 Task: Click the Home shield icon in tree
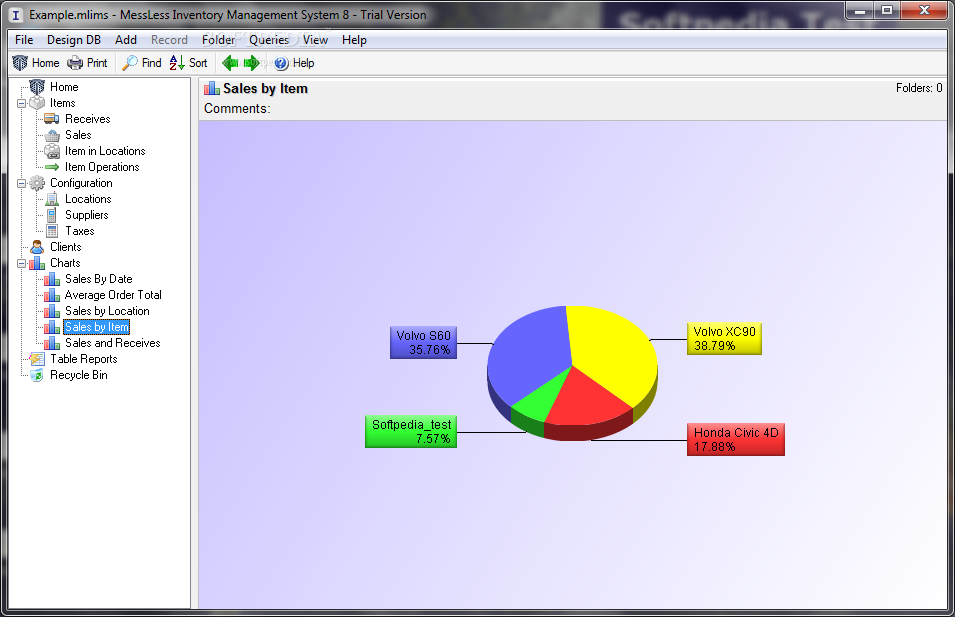click(x=37, y=87)
